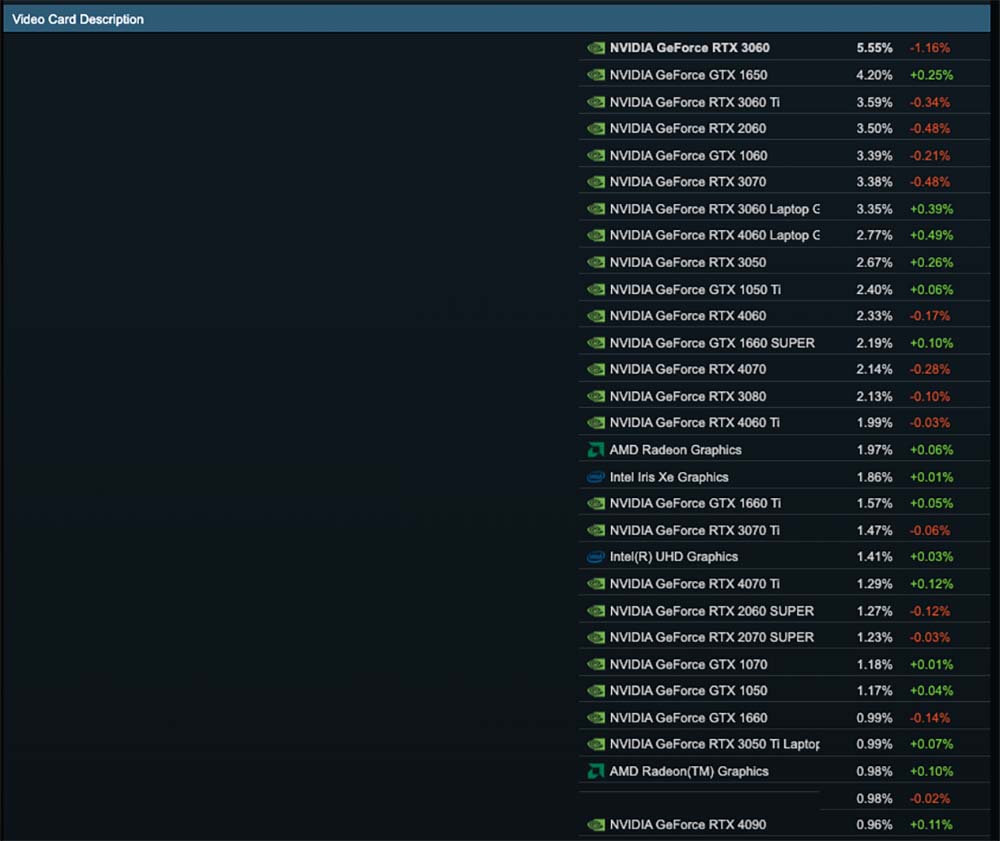Select the NVIDIA GeForce GTX 1050 Ti name

[695, 289]
